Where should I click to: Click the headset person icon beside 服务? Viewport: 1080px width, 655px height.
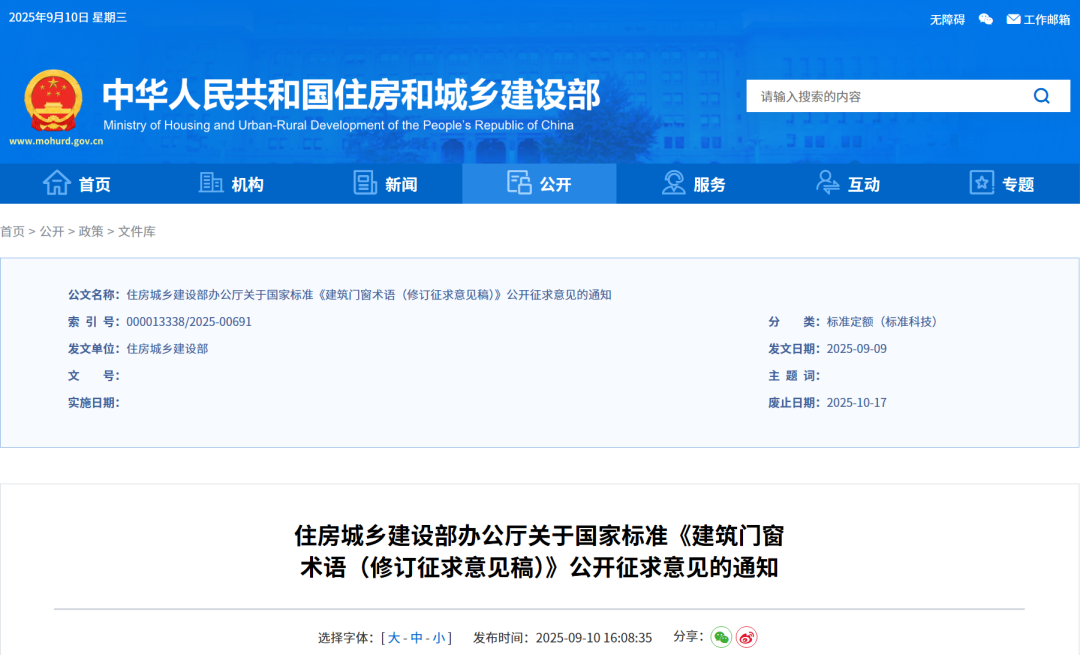(x=673, y=183)
